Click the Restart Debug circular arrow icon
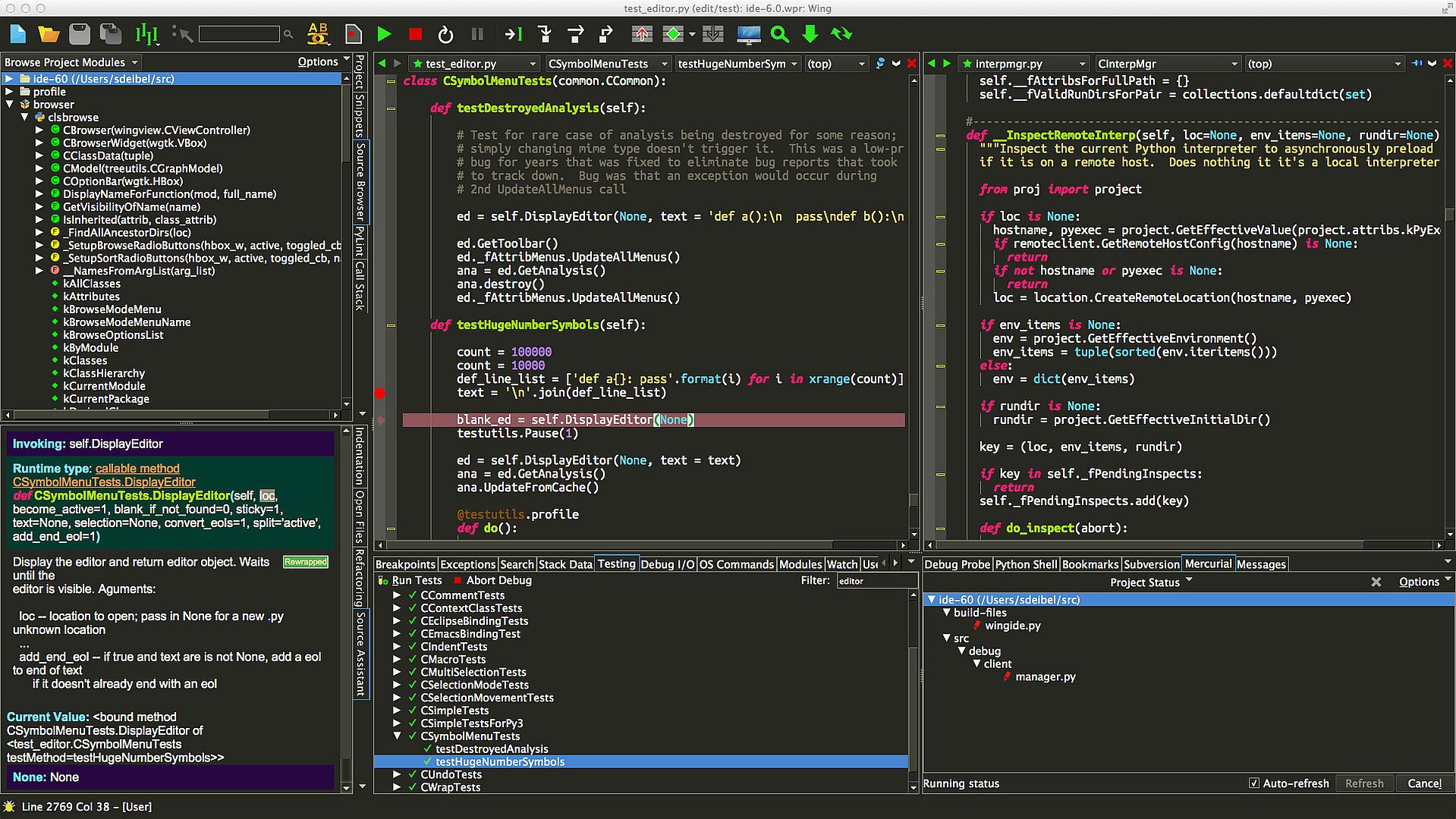 tap(445, 34)
